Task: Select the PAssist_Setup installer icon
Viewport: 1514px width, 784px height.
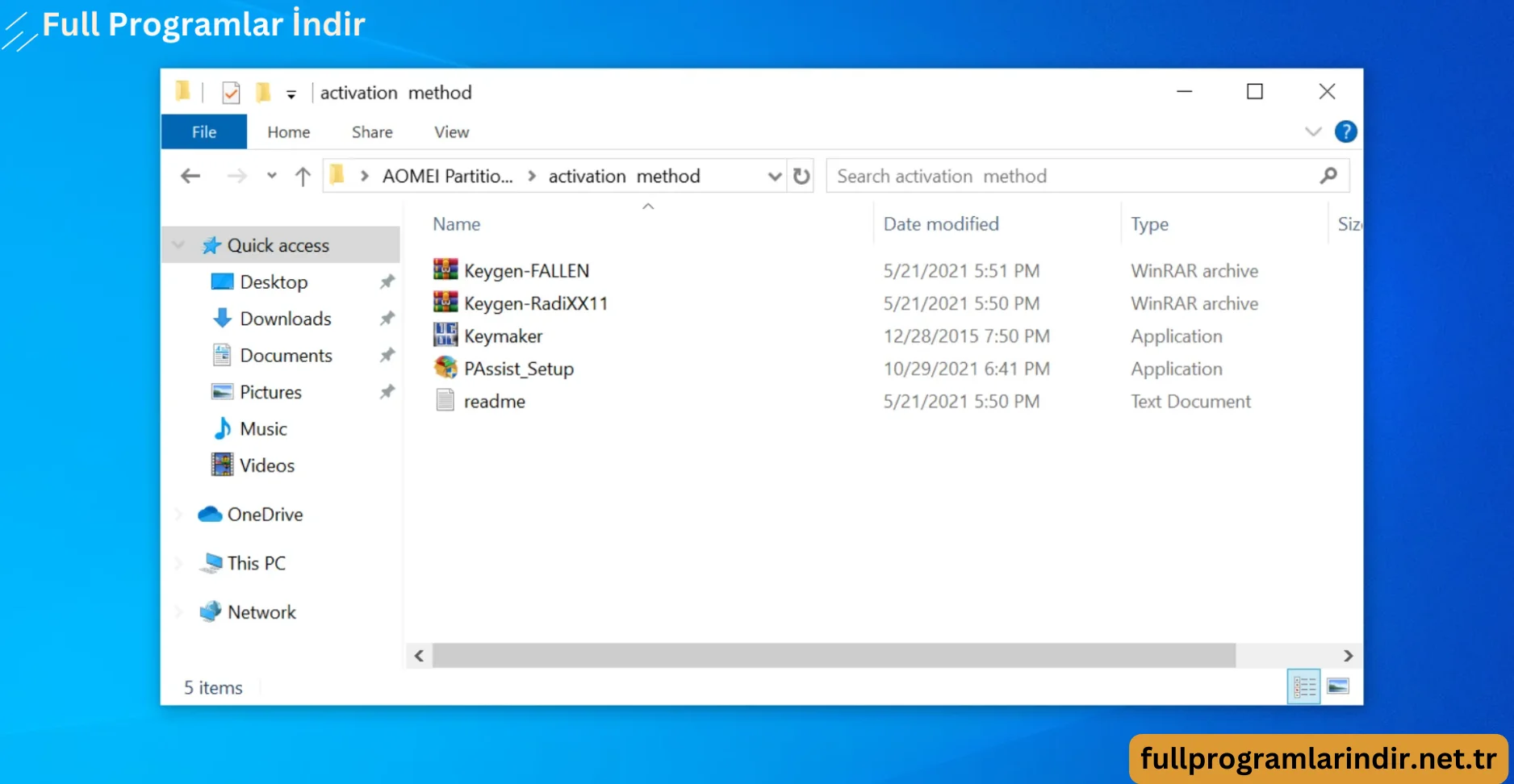Action: pyautogui.click(x=445, y=368)
